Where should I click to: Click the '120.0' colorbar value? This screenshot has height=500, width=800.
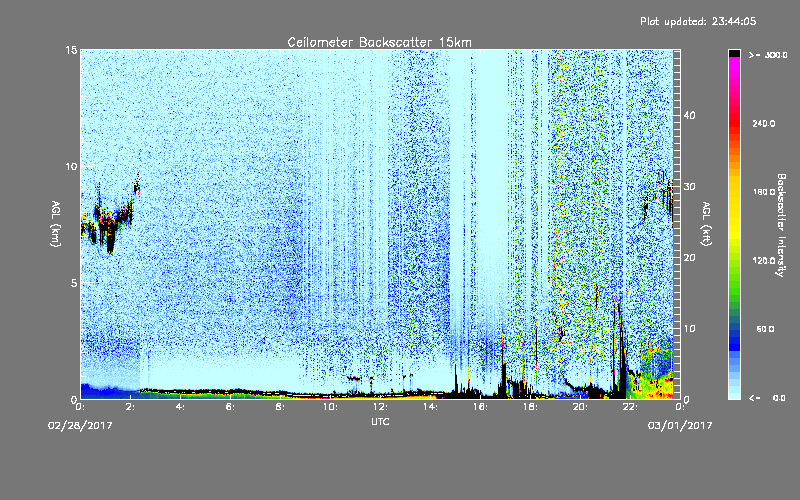coord(764,261)
